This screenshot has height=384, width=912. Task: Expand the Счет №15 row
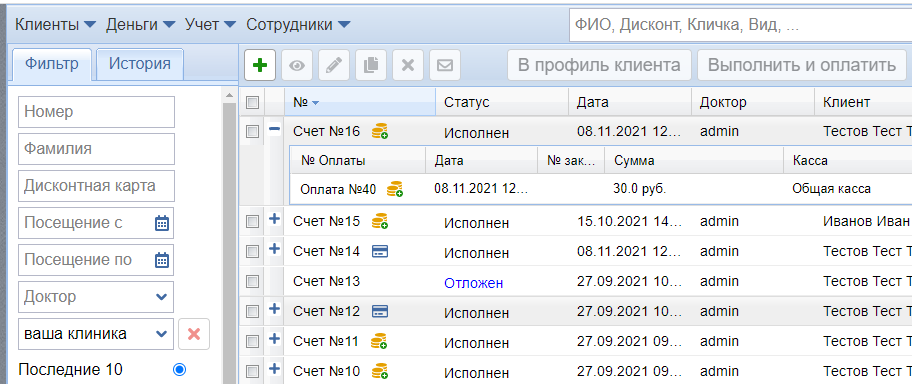click(x=275, y=219)
